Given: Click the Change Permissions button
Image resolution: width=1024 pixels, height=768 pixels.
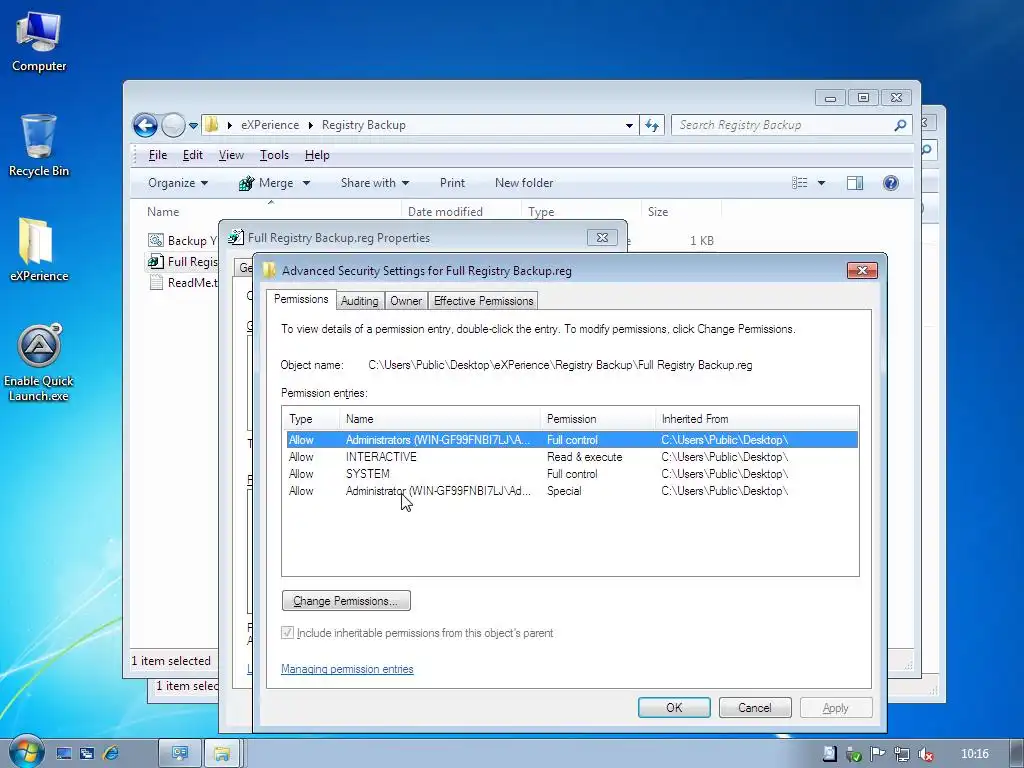Looking at the screenshot, I should point(346,601).
